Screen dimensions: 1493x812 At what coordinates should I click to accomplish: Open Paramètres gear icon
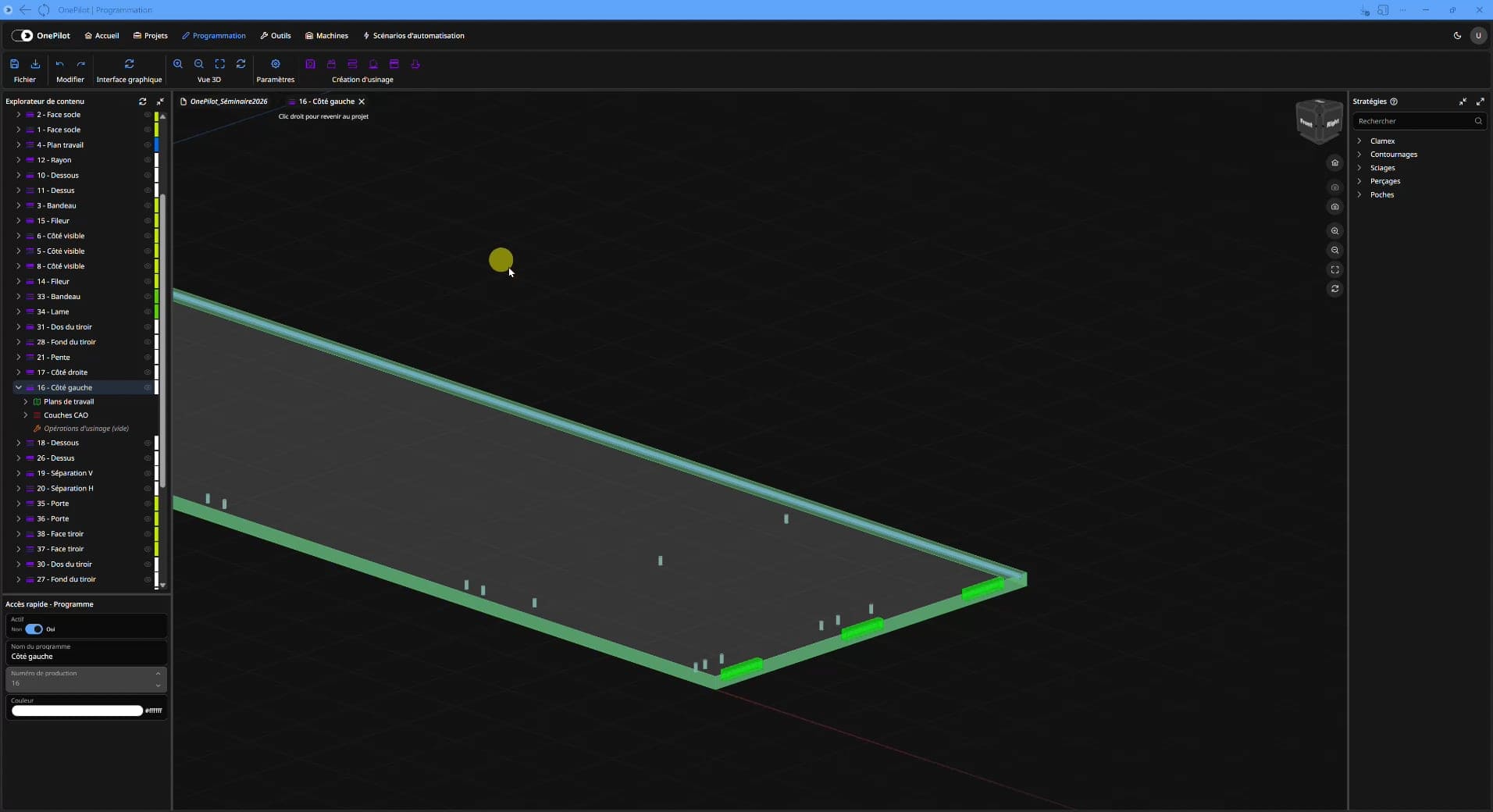[276, 64]
